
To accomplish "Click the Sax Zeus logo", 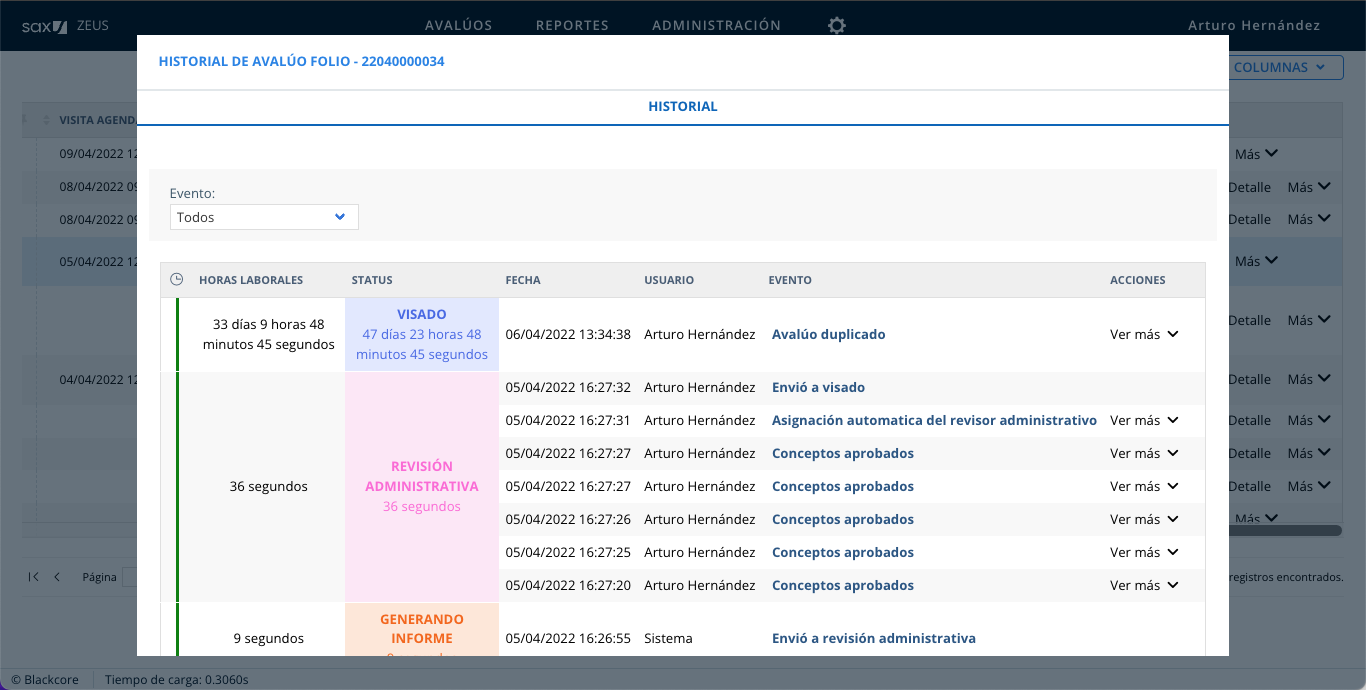I will tap(65, 25).
